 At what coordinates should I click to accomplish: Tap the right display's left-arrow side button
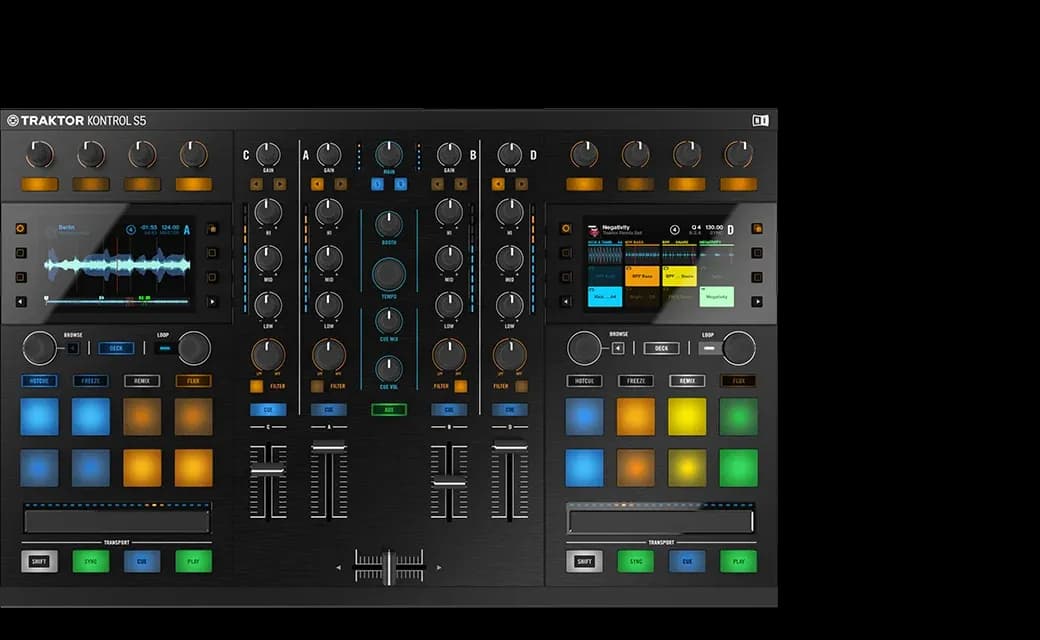[x=566, y=301]
